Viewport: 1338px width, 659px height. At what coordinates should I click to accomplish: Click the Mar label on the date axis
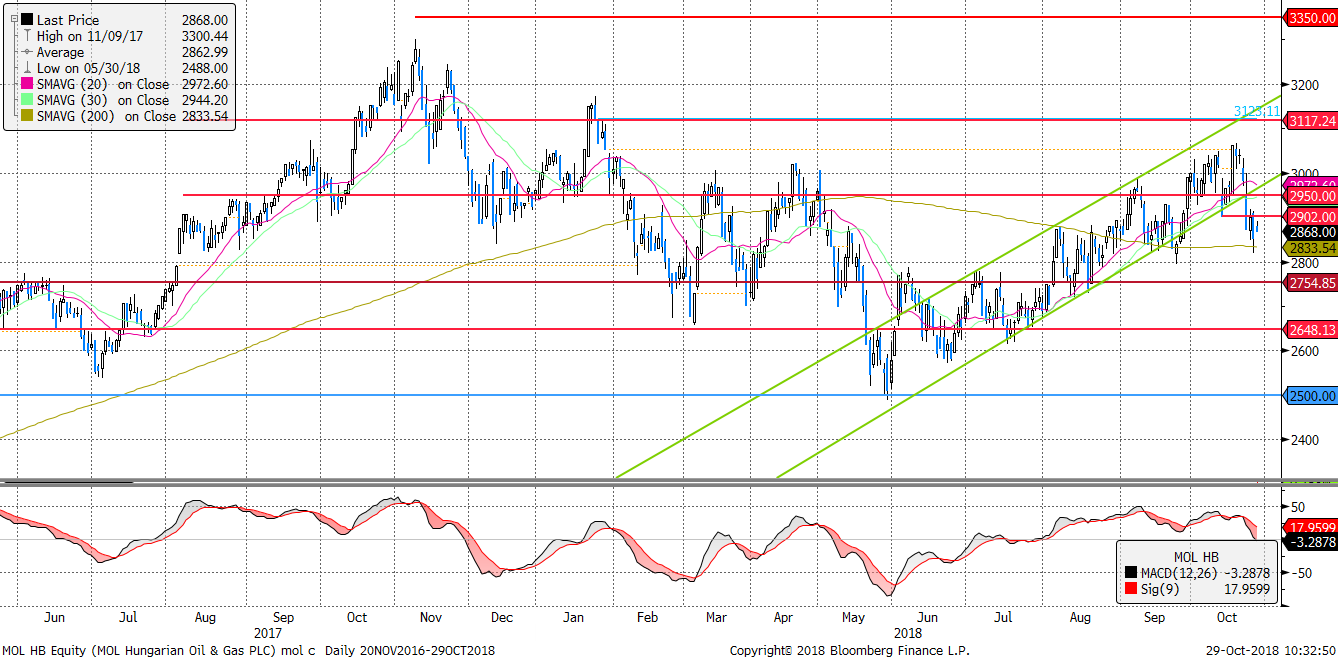[x=714, y=618]
